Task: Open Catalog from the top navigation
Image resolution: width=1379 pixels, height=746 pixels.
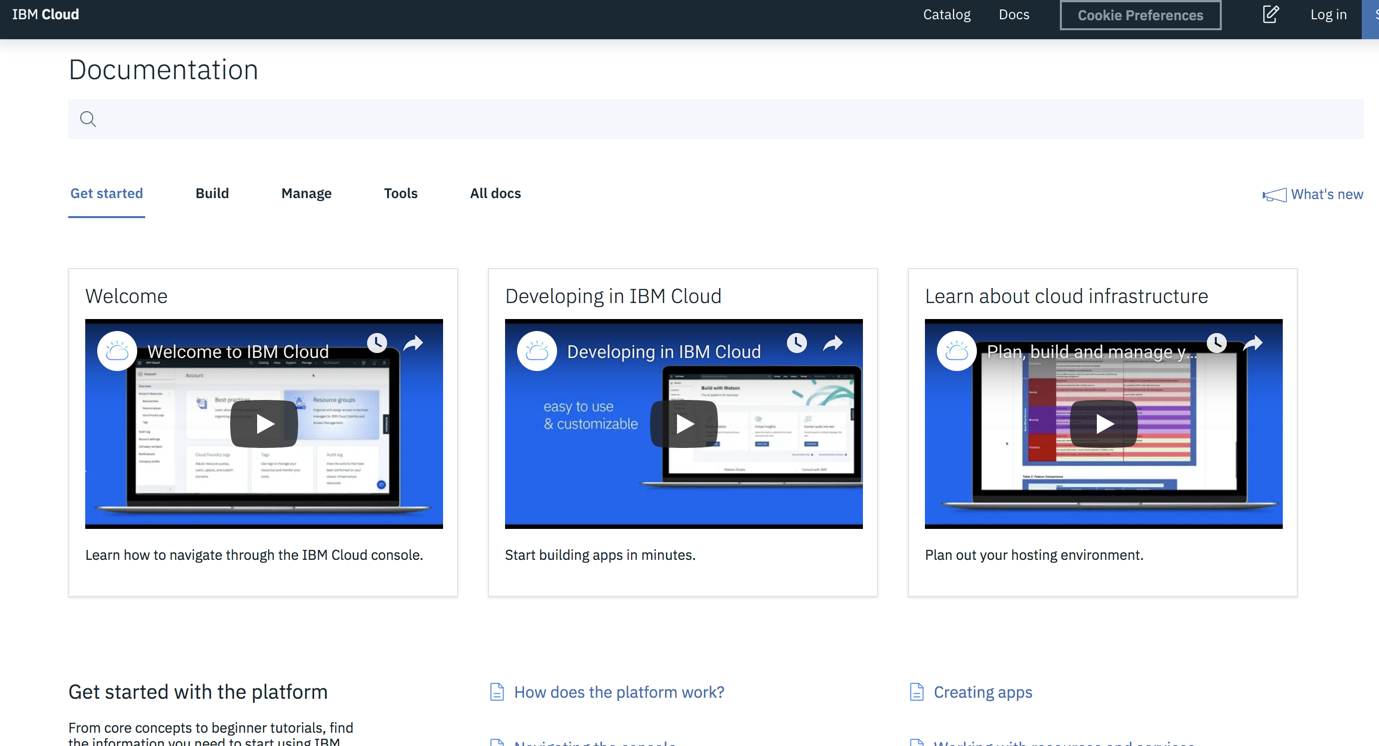Action: (x=946, y=14)
